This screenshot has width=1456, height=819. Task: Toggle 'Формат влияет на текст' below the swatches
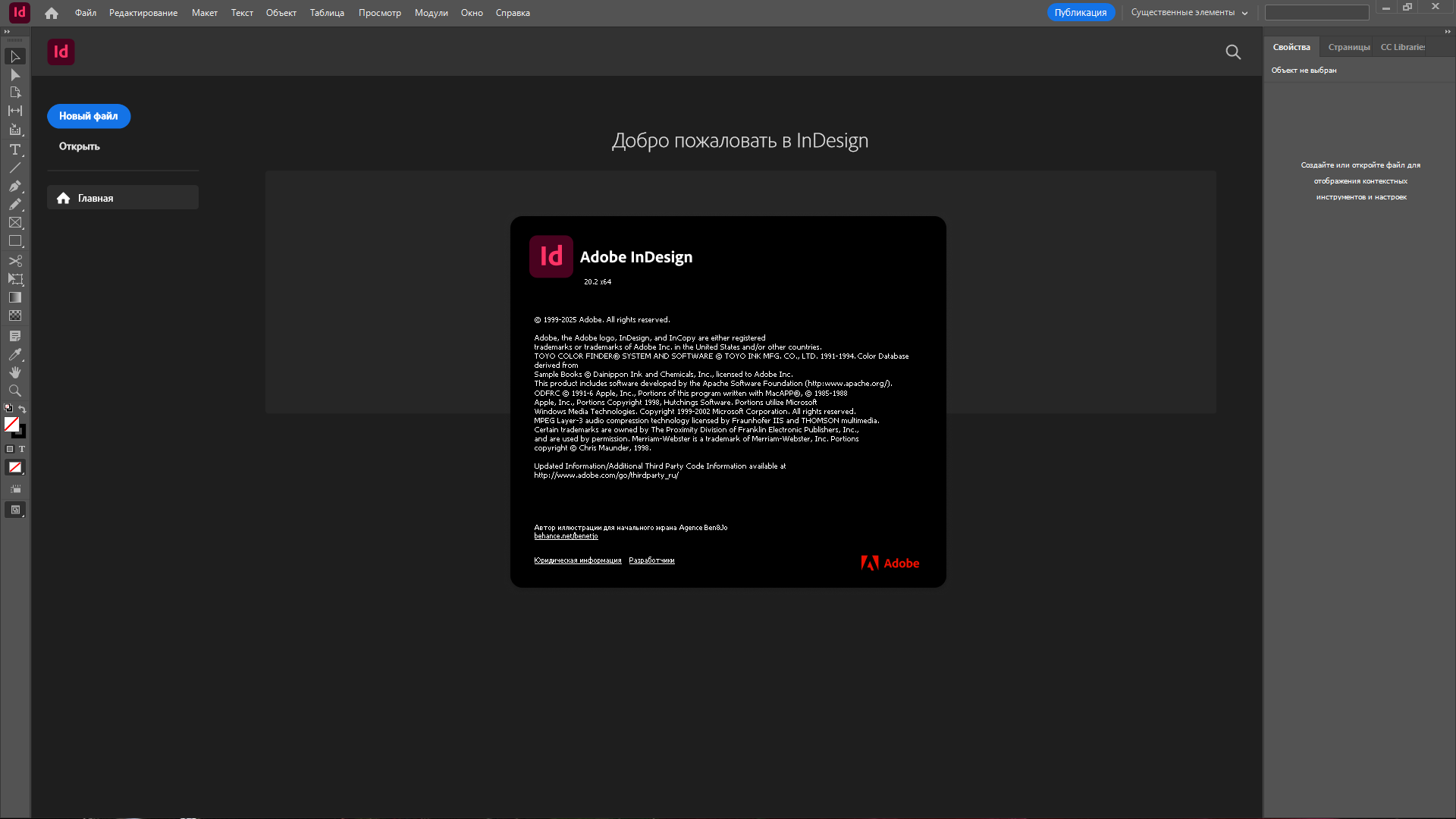(21, 449)
